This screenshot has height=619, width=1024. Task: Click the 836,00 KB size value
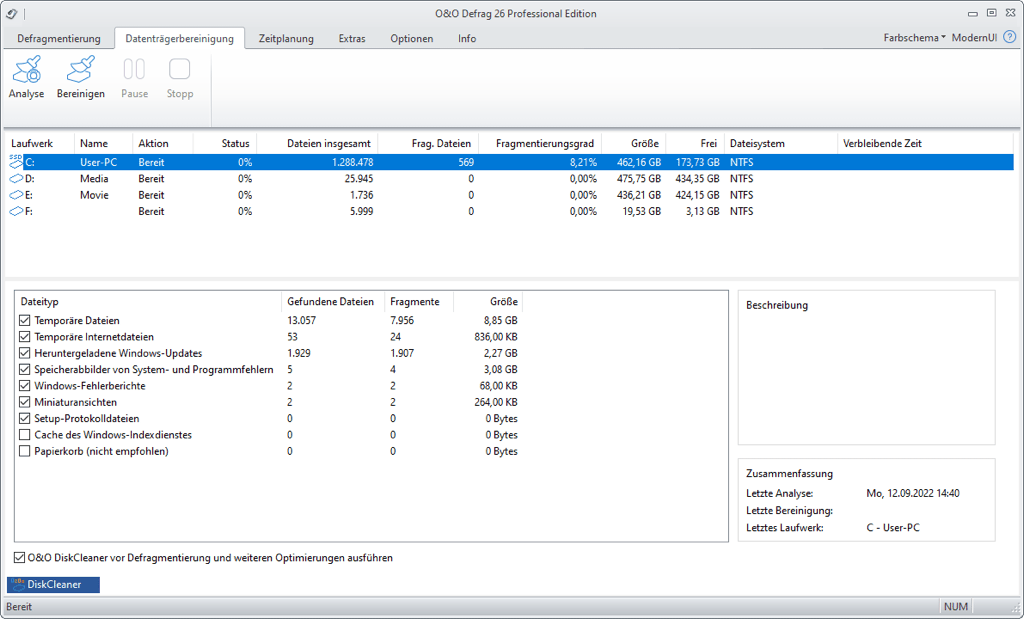[x=496, y=337]
